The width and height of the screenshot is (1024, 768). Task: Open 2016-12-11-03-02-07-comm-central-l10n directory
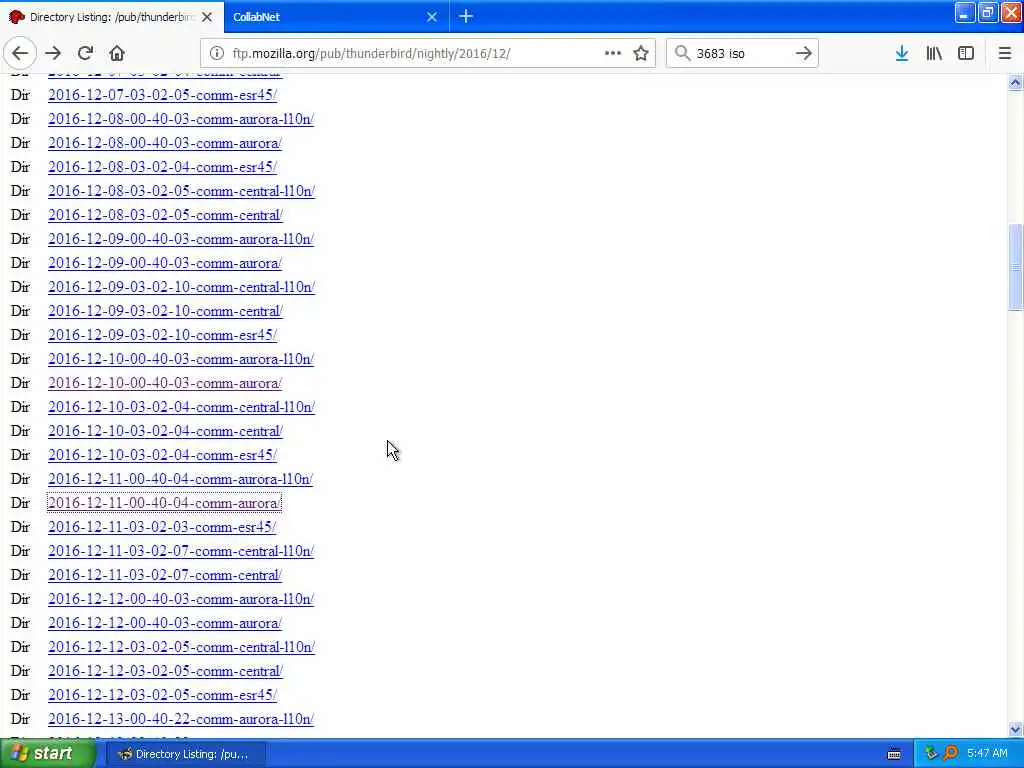pos(181,551)
